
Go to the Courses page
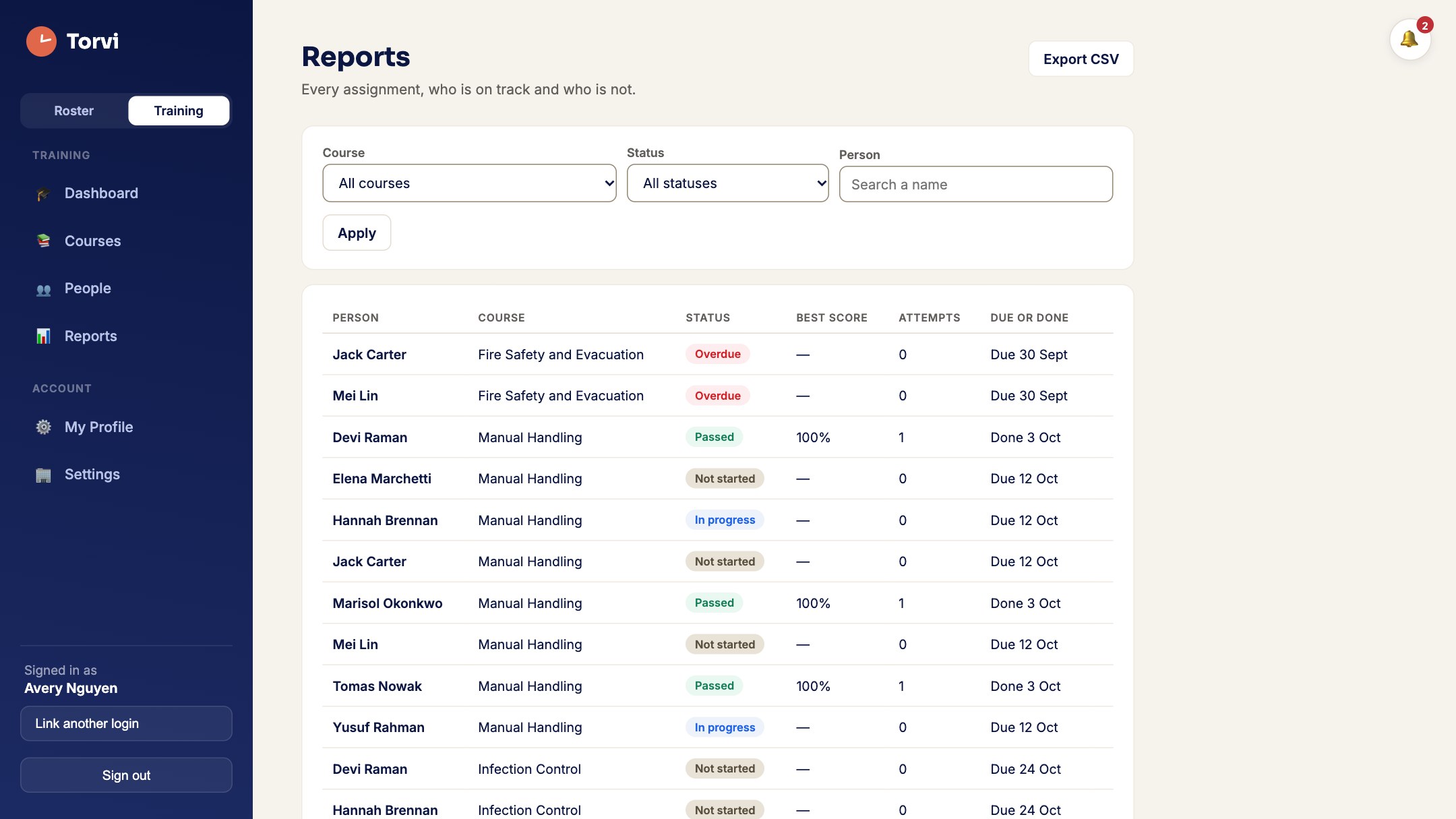coord(126,241)
